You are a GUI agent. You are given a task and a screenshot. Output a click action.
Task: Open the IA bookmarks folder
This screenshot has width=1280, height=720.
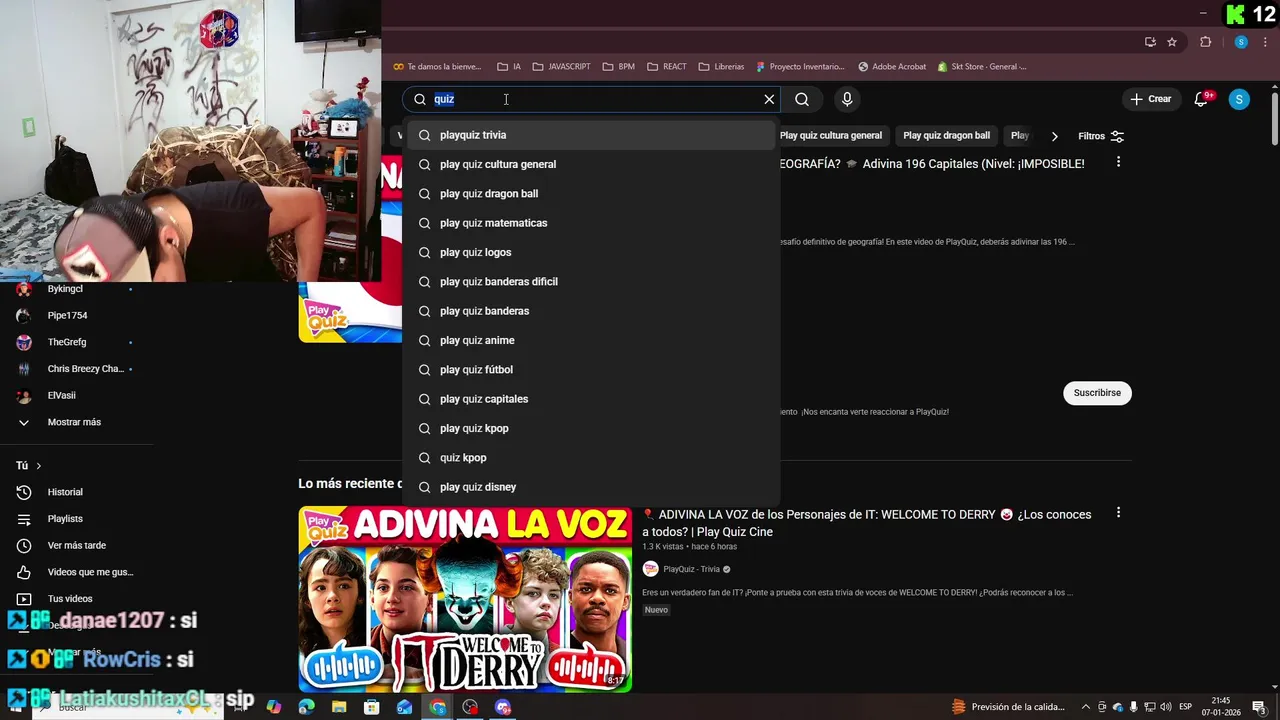pyautogui.click(x=509, y=67)
